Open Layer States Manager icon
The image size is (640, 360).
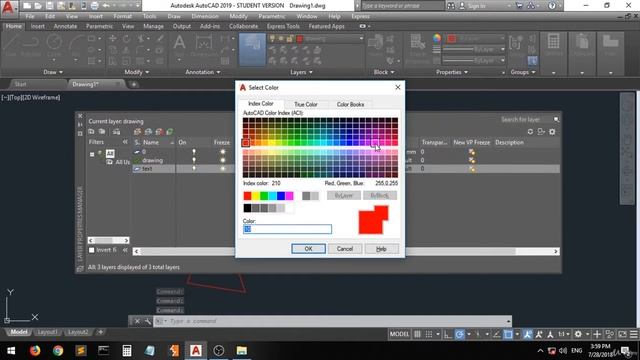click(116, 132)
